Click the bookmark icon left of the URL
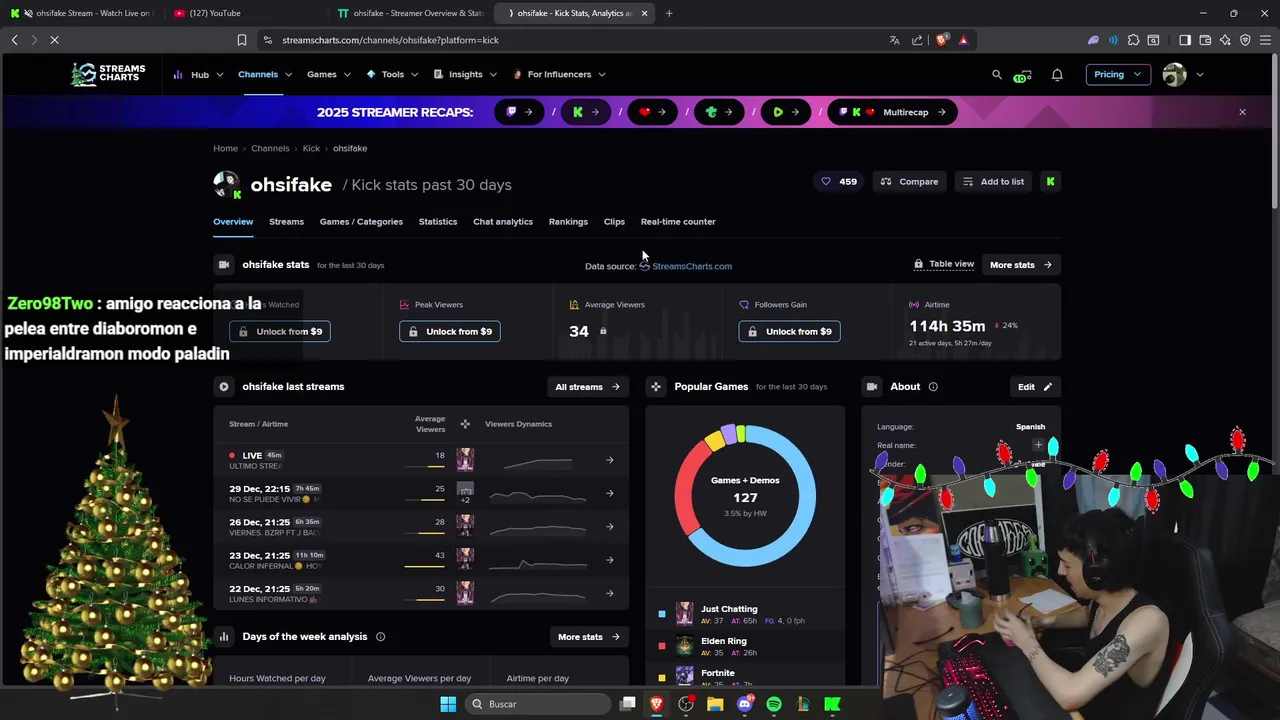Viewport: 1280px width, 720px height. tap(241, 40)
